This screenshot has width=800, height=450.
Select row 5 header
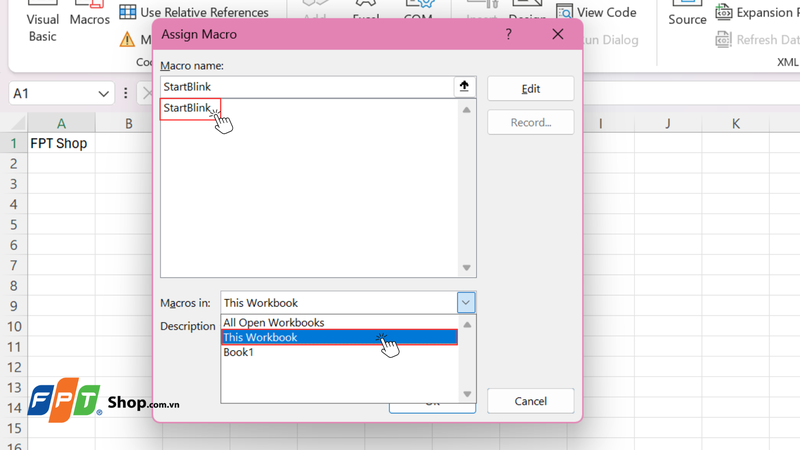[x=14, y=225]
